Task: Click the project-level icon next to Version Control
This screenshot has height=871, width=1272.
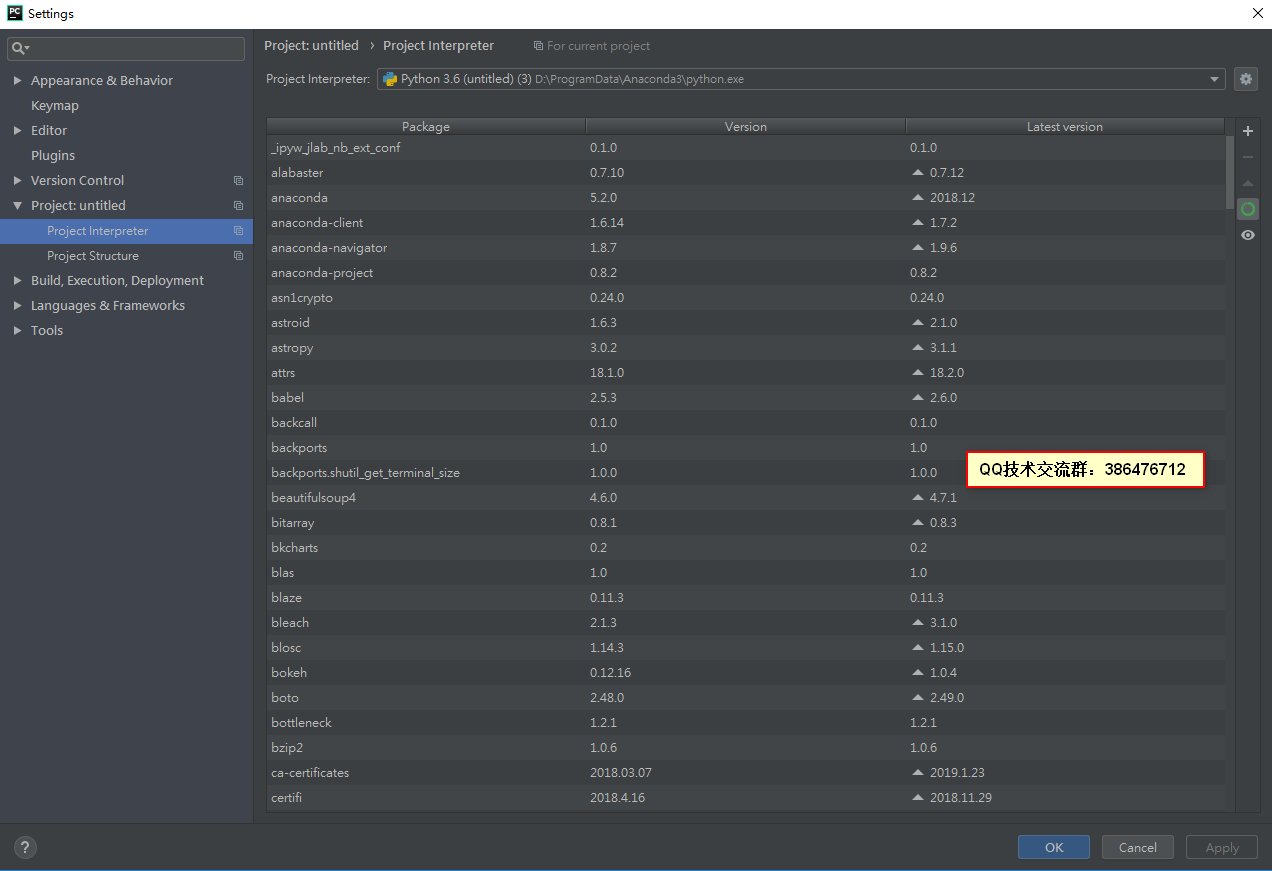Action: coord(238,181)
